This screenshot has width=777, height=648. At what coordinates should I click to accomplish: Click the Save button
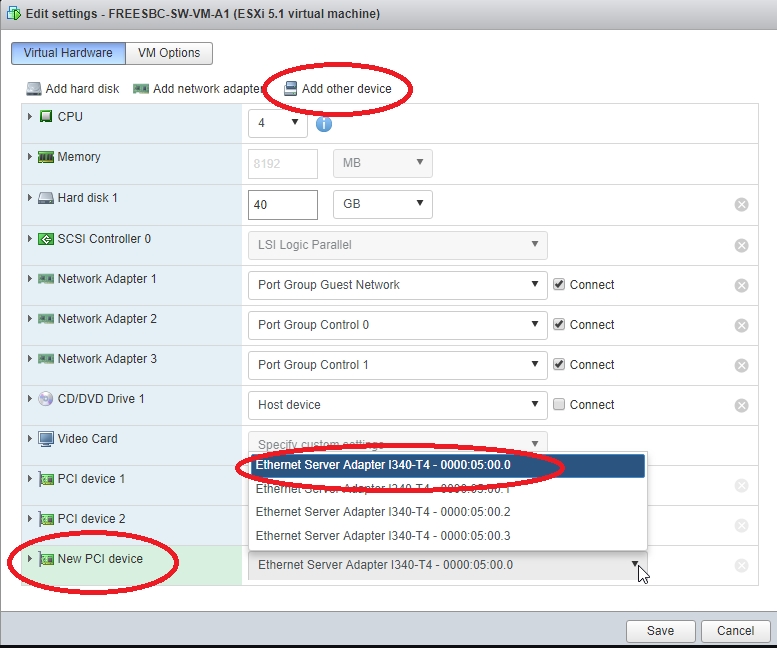coord(660,631)
